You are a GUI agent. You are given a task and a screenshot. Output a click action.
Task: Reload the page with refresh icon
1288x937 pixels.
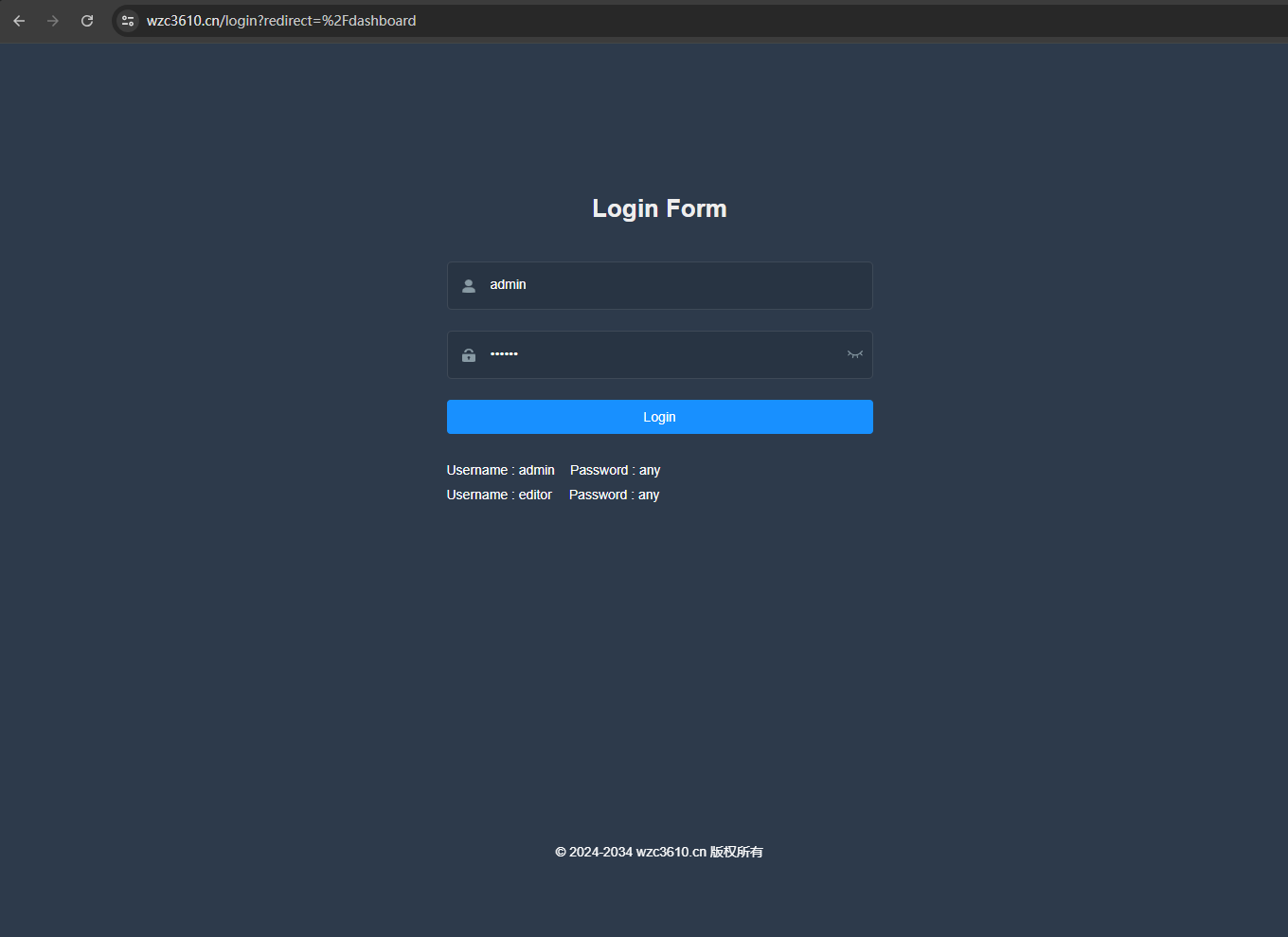87,21
